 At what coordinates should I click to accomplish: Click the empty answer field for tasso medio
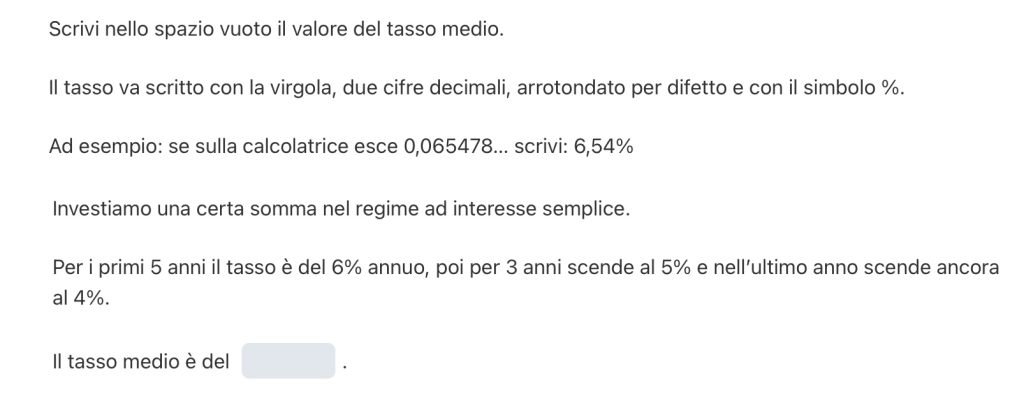tap(288, 361)
